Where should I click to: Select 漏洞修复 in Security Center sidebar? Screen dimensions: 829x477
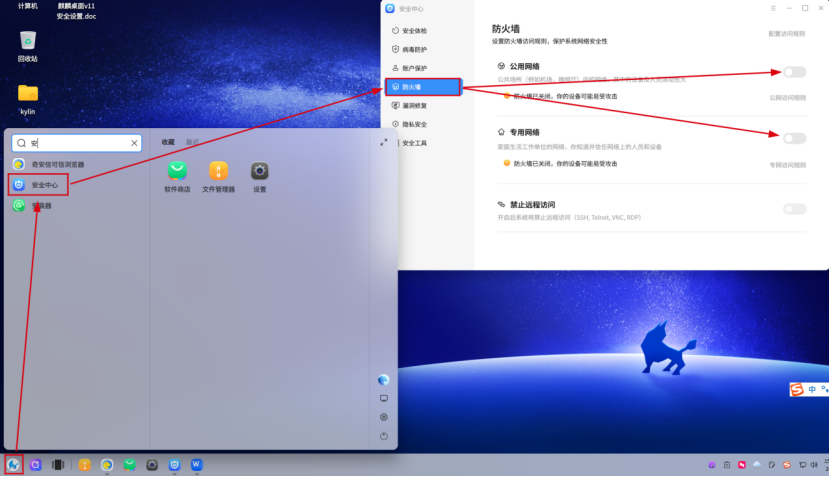[x=424, y=105]
